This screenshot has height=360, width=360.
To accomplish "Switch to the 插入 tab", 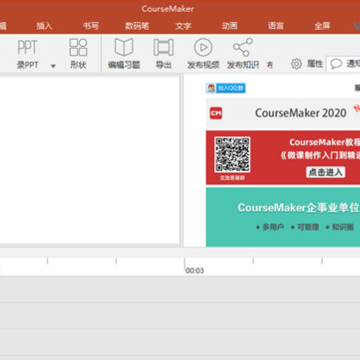I will click(x=44, y=26).
